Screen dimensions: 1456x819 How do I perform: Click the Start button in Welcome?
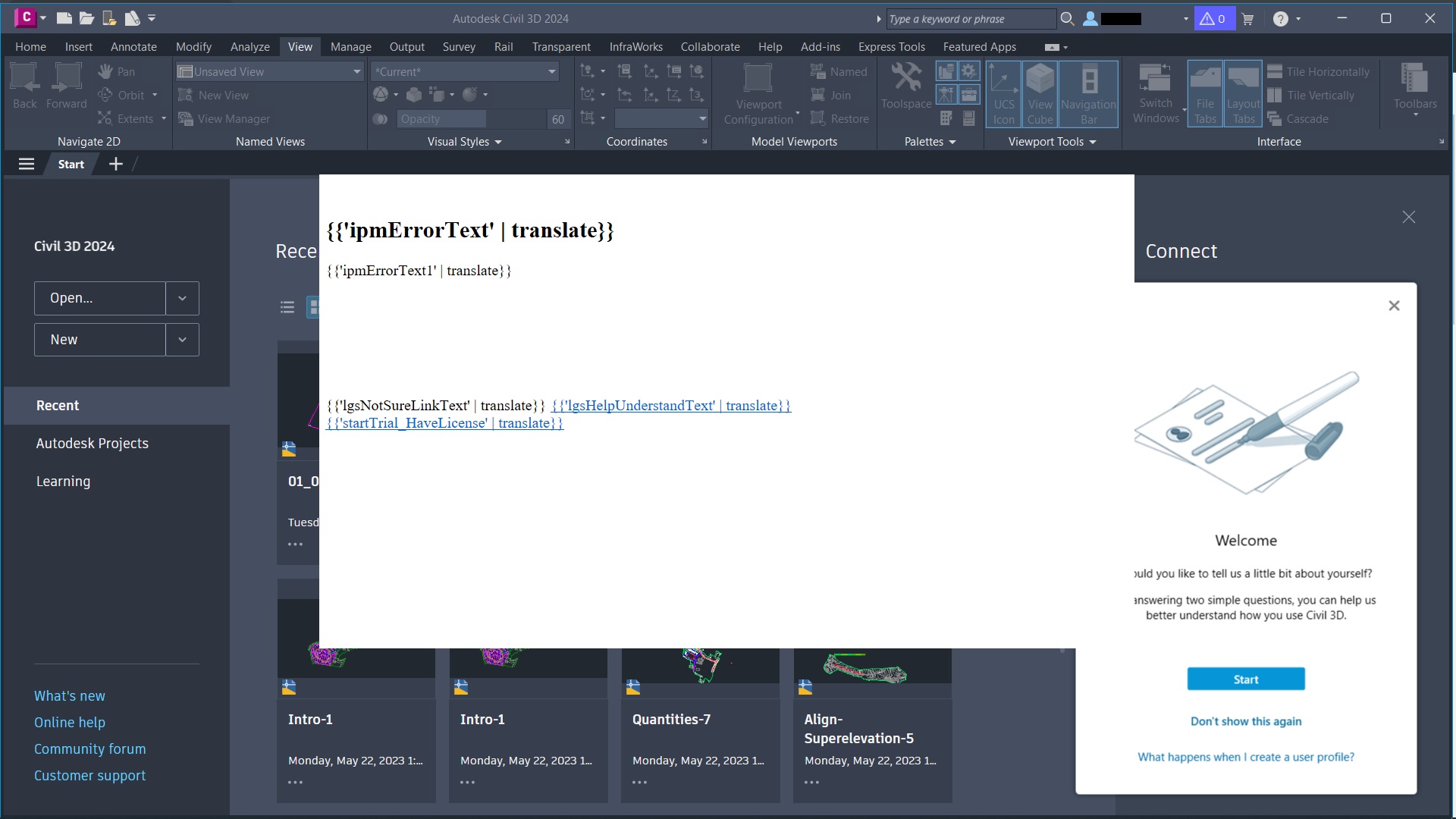point(1246,679)
